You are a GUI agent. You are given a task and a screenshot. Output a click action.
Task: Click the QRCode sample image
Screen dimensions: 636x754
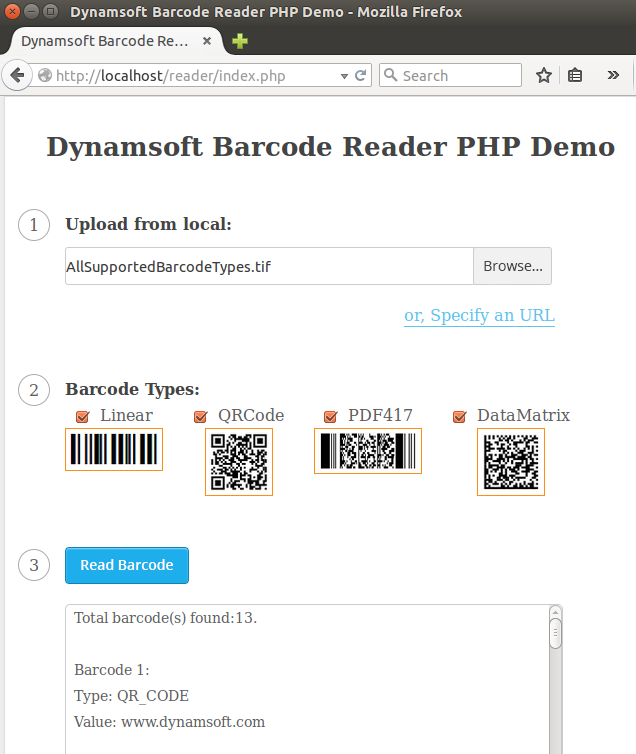click(x=239, y=462)
